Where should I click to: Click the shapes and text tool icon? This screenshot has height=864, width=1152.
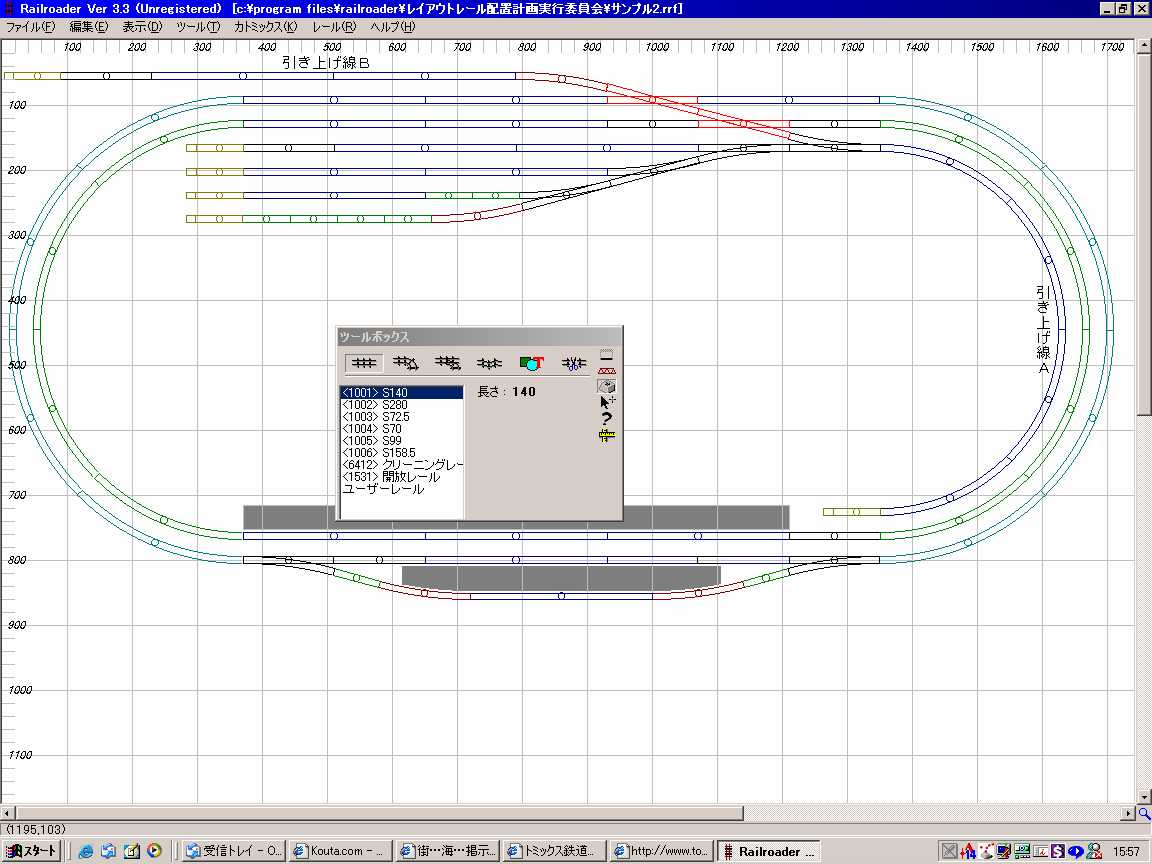(x=530, y=363)
